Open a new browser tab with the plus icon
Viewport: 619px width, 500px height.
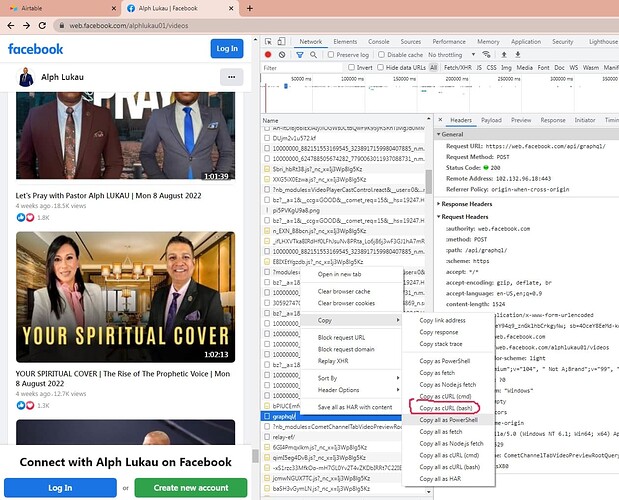click(249, 8)
